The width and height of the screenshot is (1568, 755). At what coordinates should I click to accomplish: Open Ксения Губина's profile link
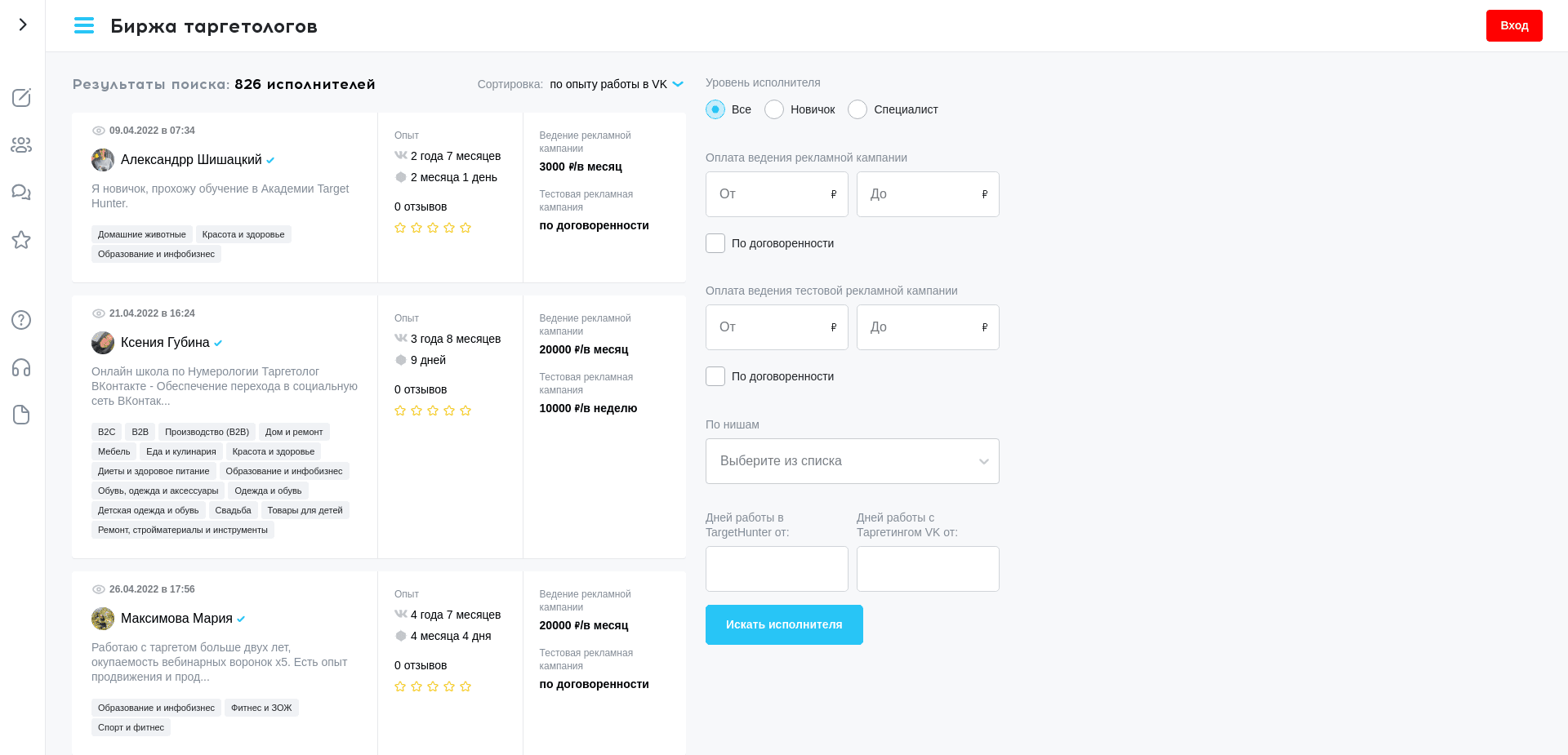click(165, 343)
